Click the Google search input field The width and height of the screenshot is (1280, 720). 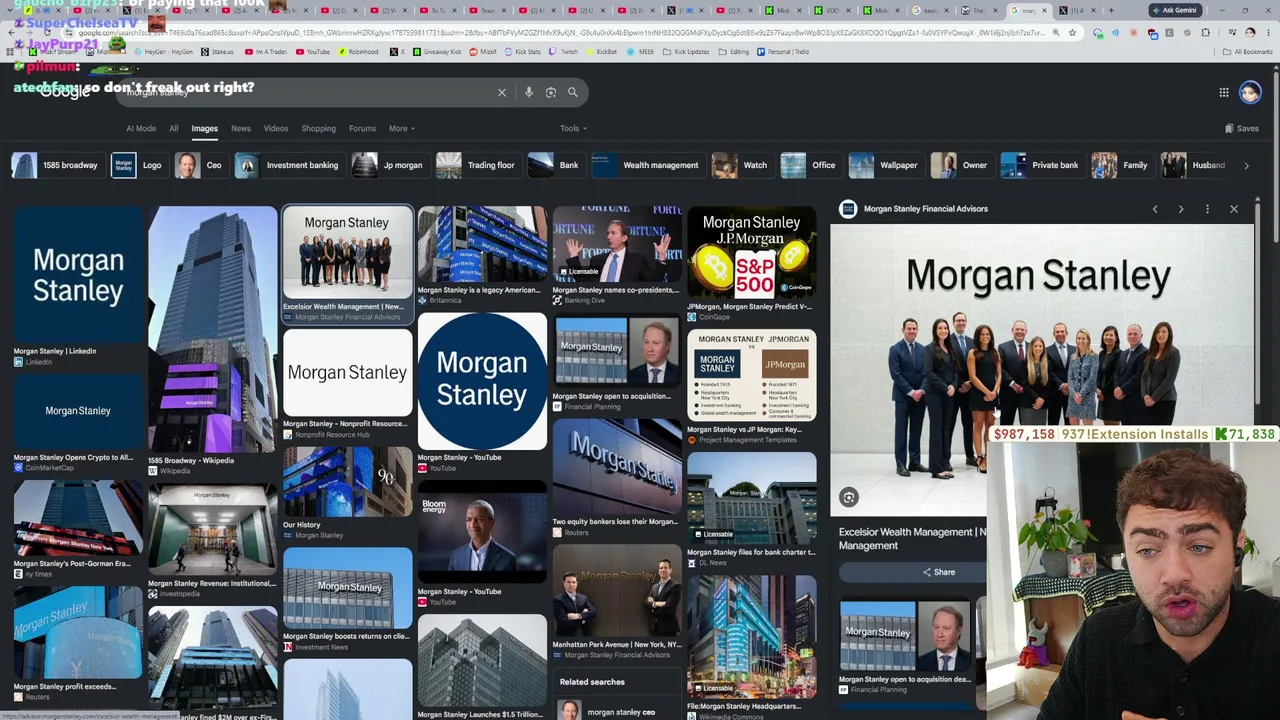click(x=310, y=92)
